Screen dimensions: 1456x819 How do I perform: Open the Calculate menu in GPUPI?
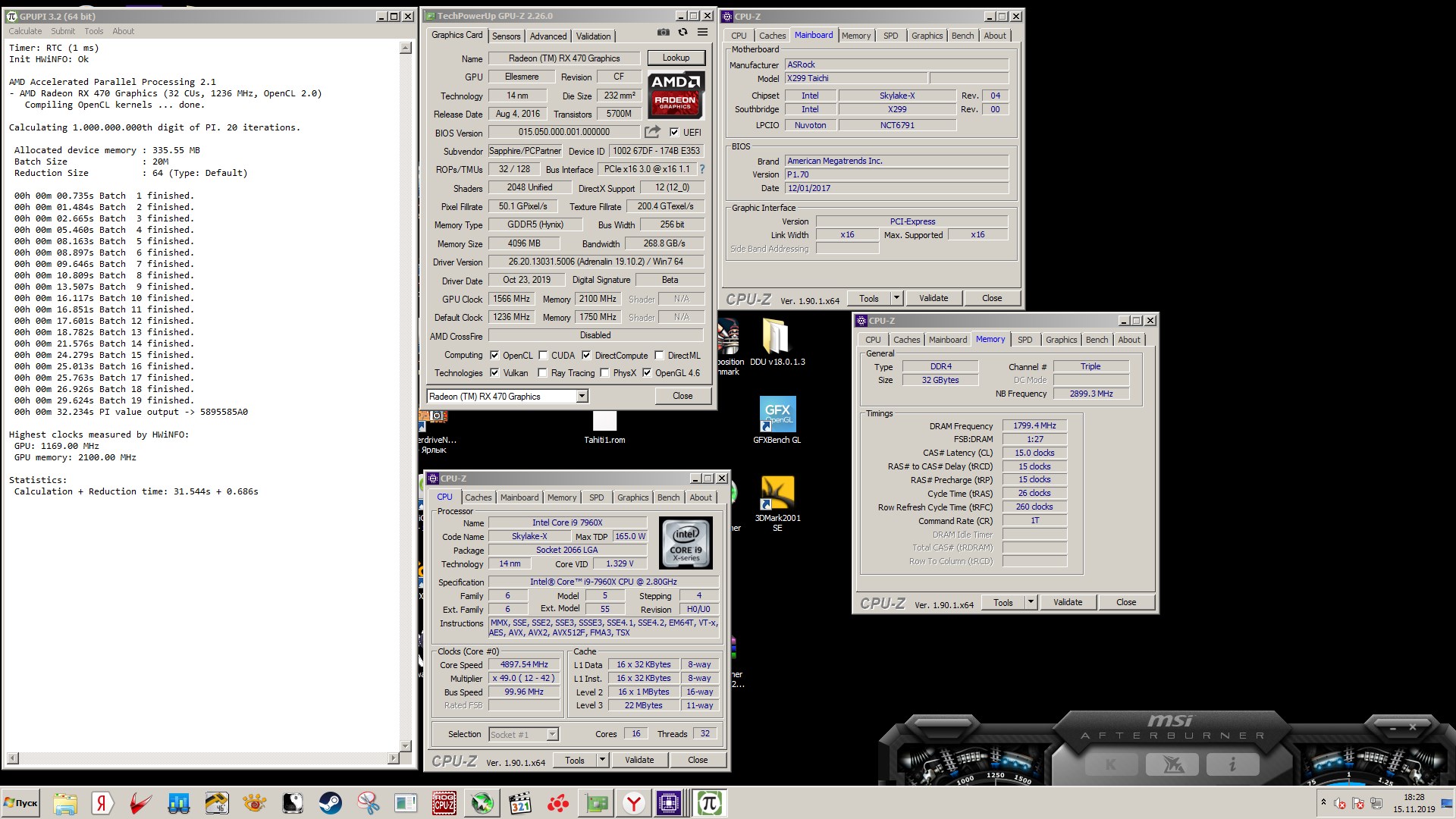point(25,31)
